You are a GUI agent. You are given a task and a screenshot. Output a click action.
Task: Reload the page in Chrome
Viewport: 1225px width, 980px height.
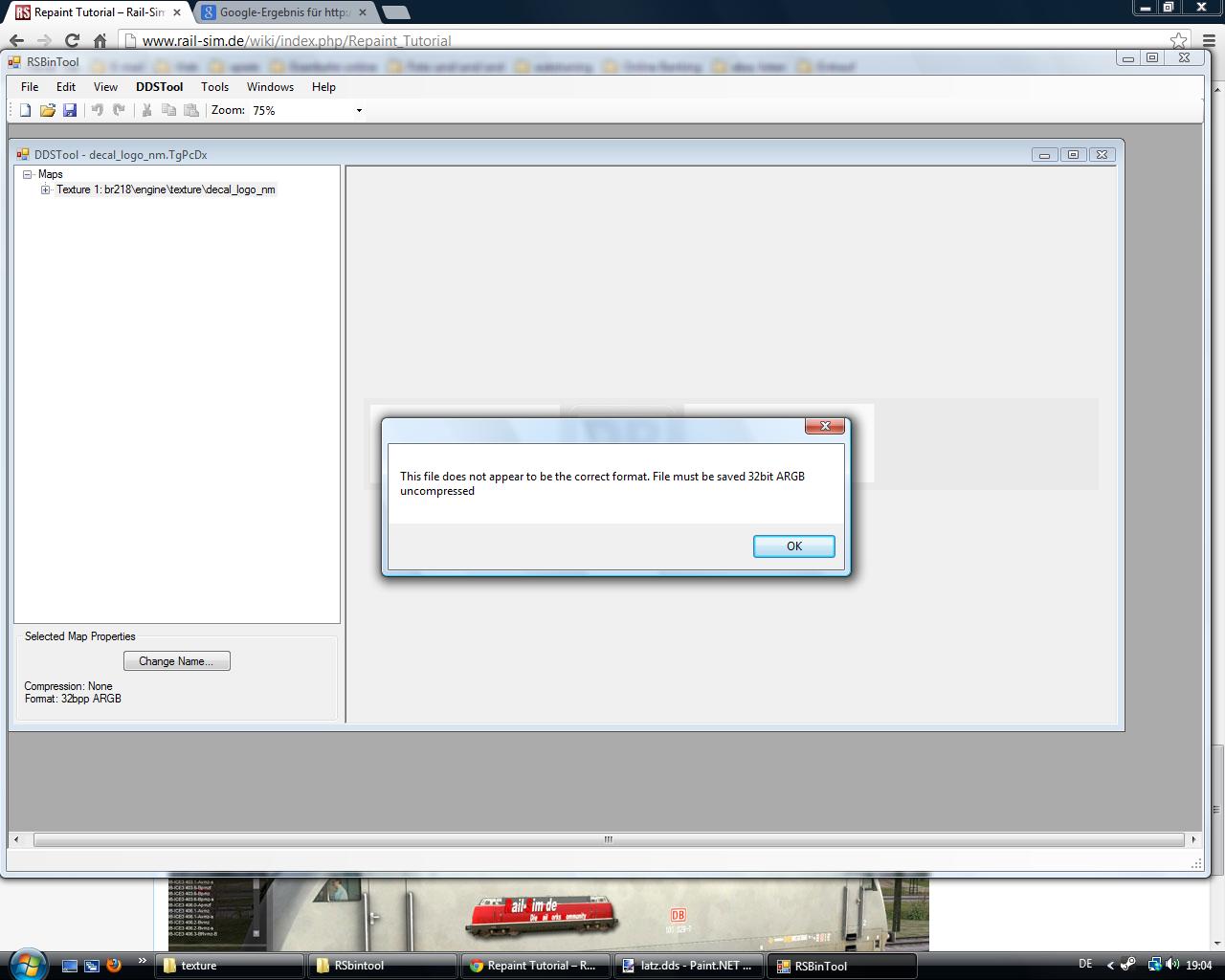[x=72, y=40]
